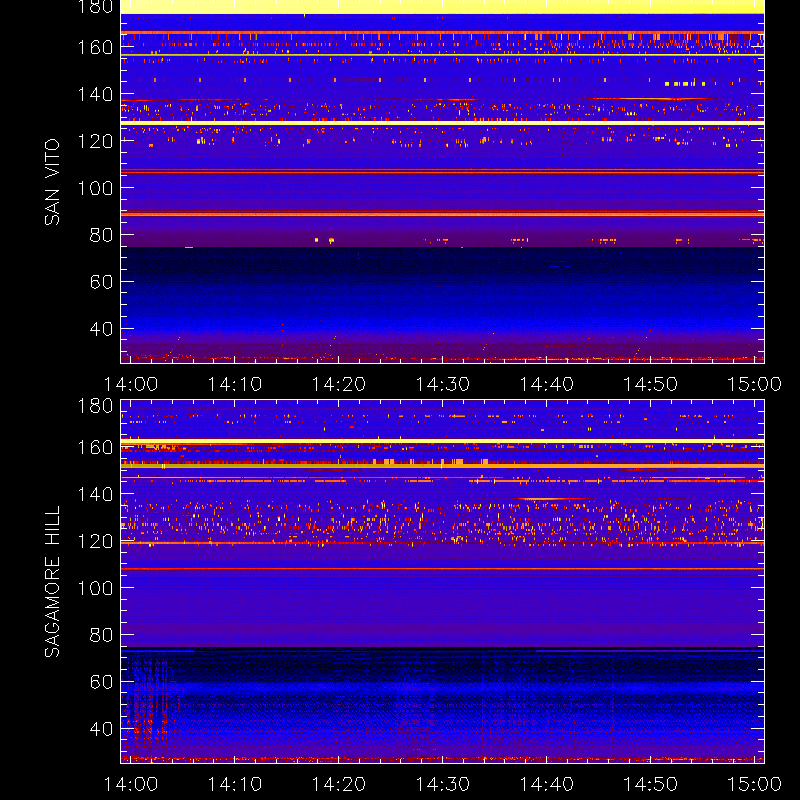Viewport: 800px width, 800px height.
Task: Select the 100 label on SAN VITO axis
Action: 95,188
